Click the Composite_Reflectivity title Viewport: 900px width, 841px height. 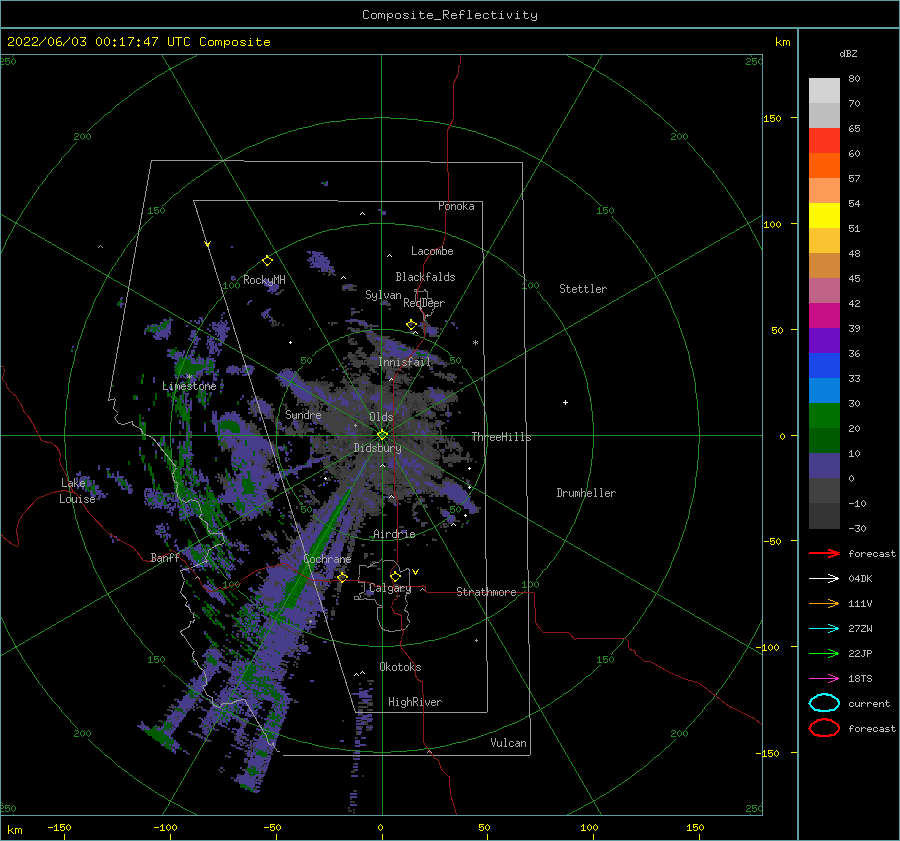(450, 15)
